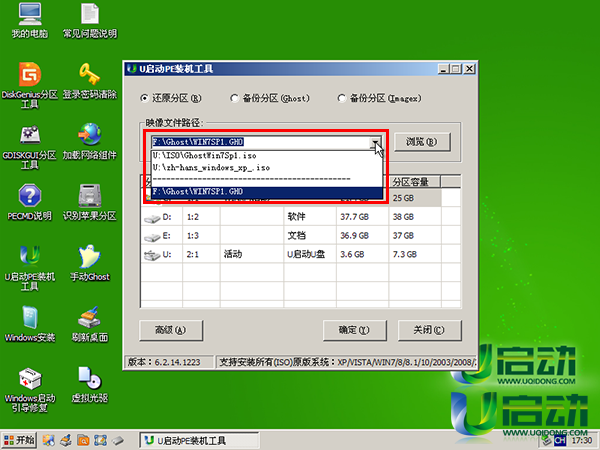The width and height of the screenshot is (600, 450).
Task: Click 关闭 (C) close button
Action: (x=429, y=330)
